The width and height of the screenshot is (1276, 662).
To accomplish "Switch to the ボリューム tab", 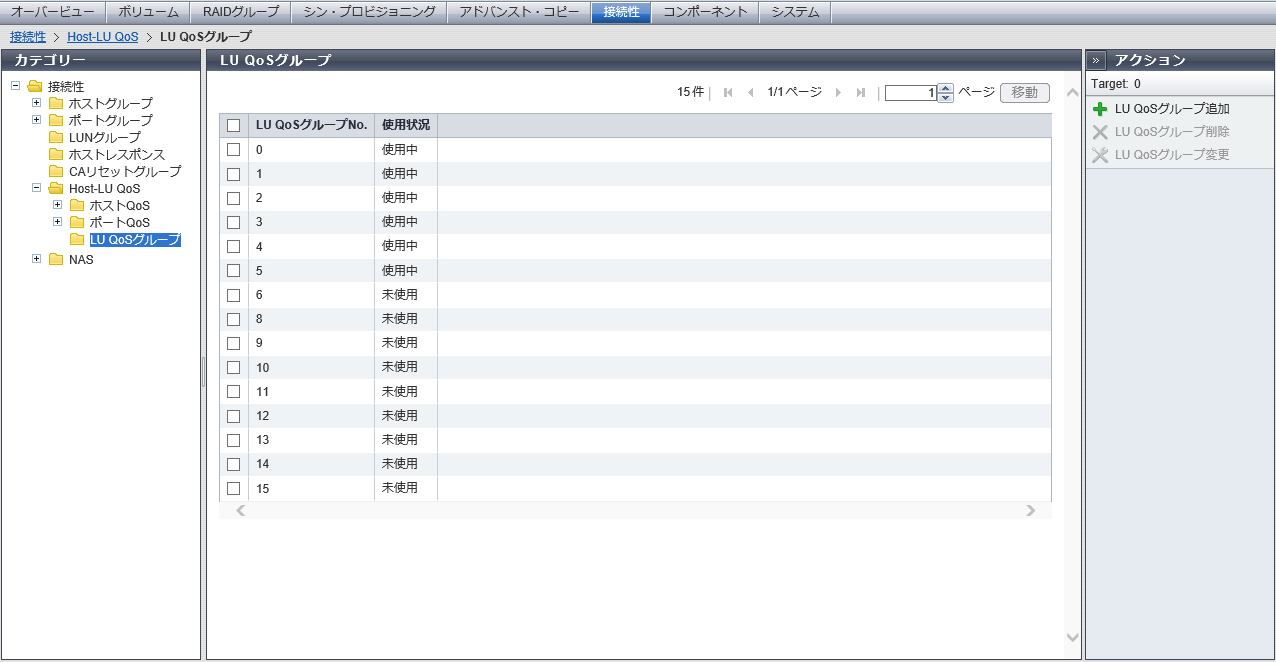I will (x=148, y=12).
